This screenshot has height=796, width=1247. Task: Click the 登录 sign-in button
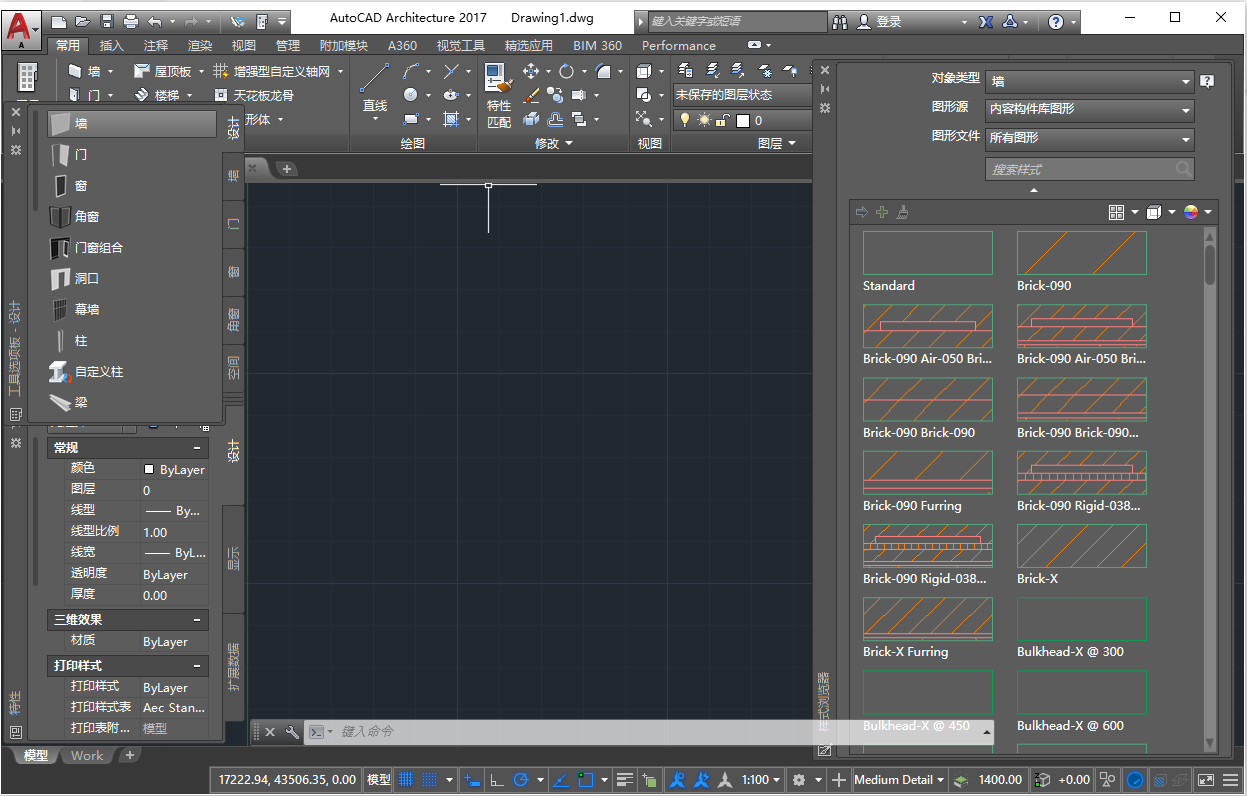tap(891, 20)
